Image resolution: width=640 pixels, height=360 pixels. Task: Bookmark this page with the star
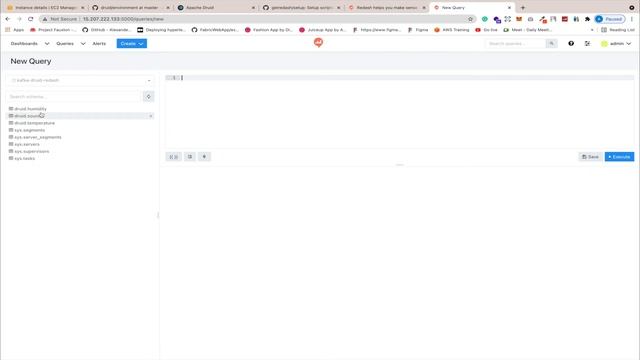(470, 19)
